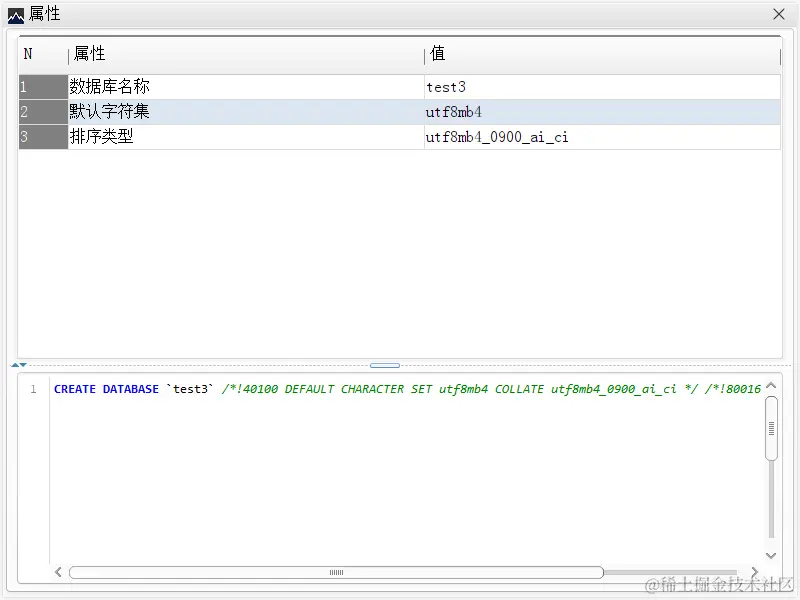Image resolution: width=800 pixels, height=600 pixels.
Task: Click the `test3` name in SQL statement
Action: (190, 389)
